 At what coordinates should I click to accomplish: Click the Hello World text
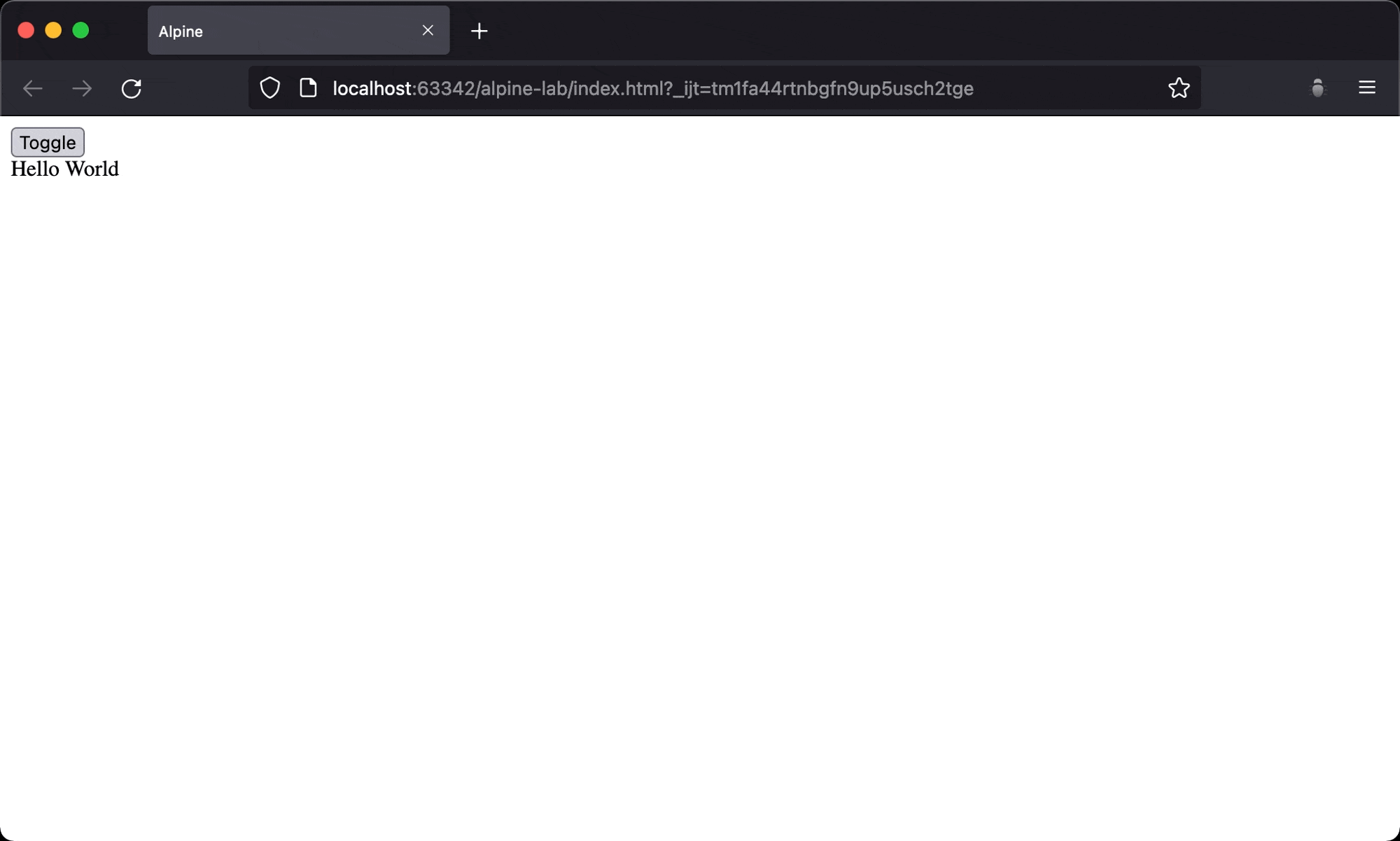(64, 168)
